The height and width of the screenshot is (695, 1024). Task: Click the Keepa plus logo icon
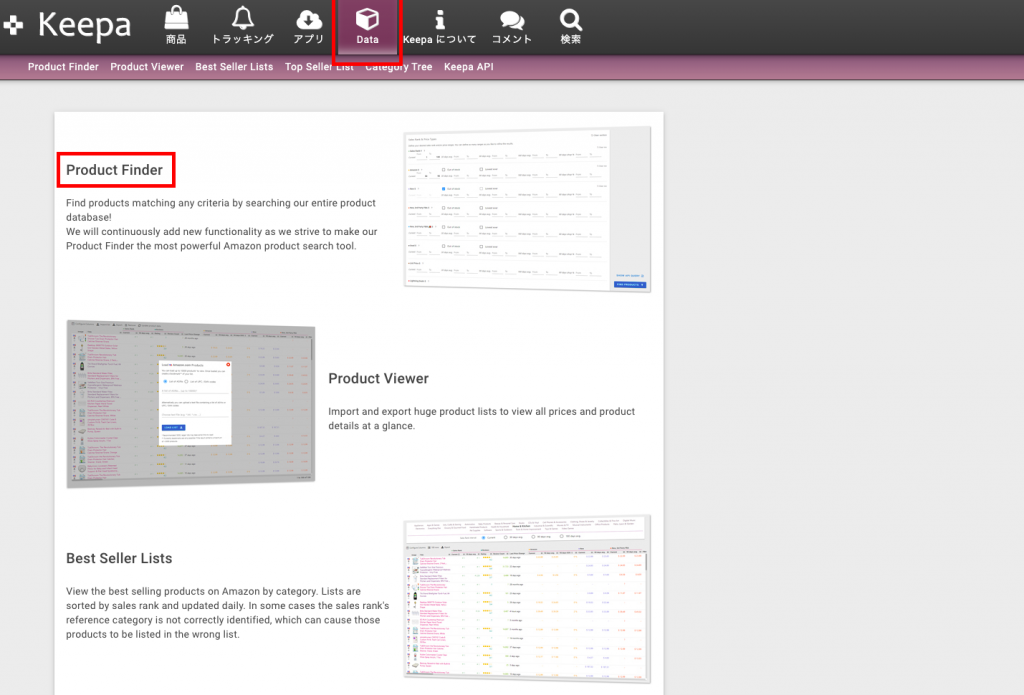click(14, 26)
